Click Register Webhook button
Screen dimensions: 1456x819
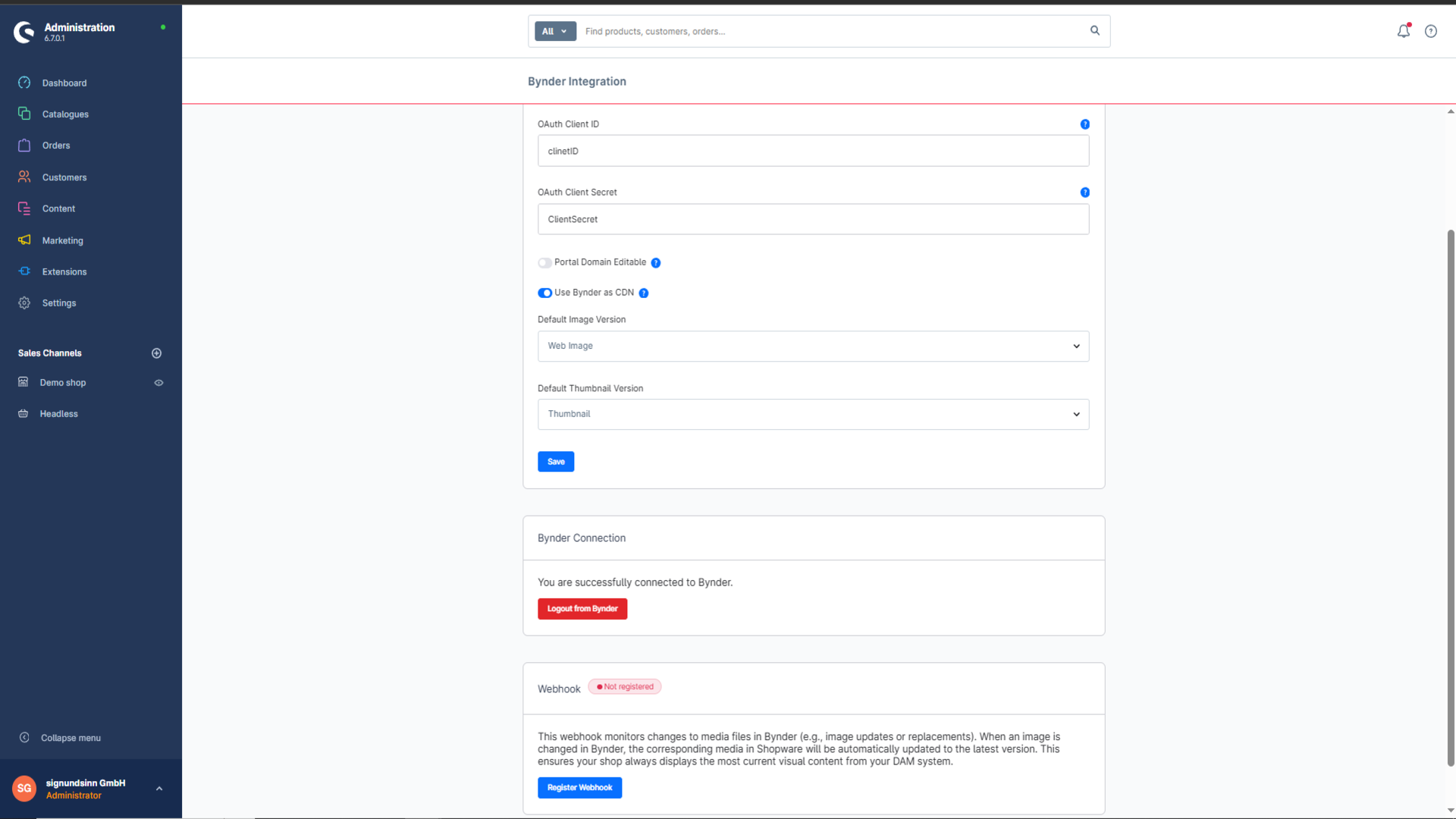(579, 788)
